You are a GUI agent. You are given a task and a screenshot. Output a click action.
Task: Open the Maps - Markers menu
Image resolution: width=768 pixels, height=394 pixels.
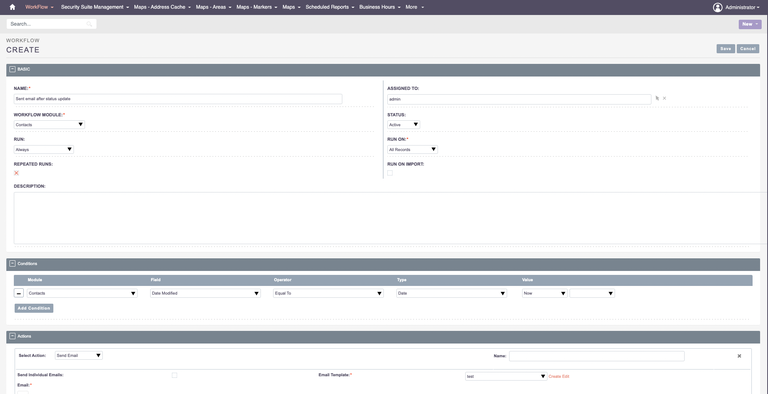pyautogui.click(x=257, y=7)
